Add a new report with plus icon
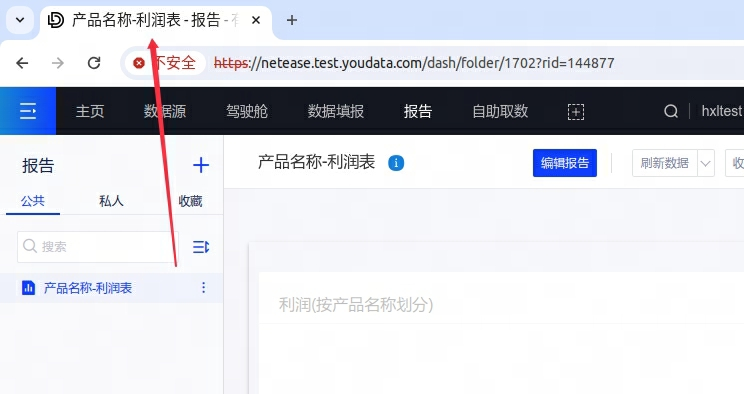 (x=201, y=165)
